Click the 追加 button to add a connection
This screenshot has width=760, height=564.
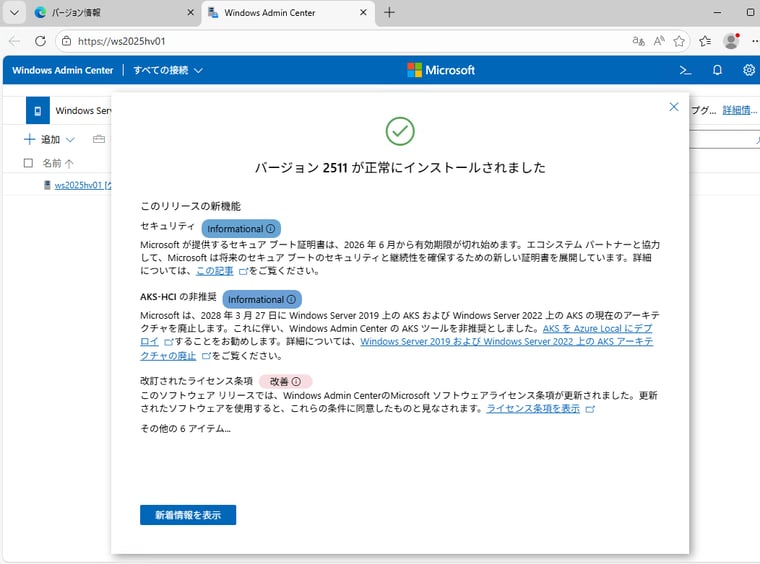[42, 140]
